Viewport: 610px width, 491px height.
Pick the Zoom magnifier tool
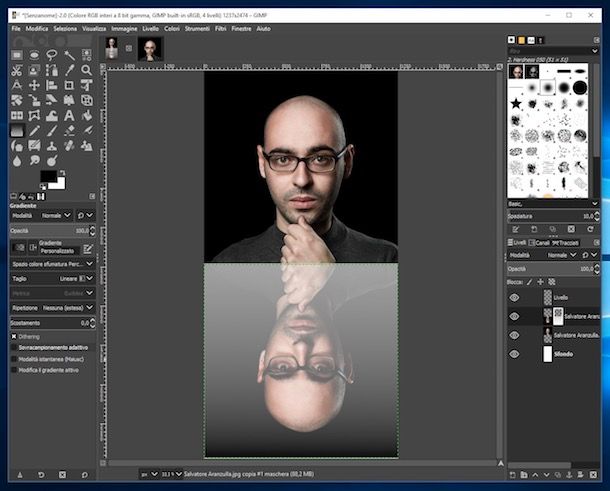pyautogui.click(x=87, y=70)
